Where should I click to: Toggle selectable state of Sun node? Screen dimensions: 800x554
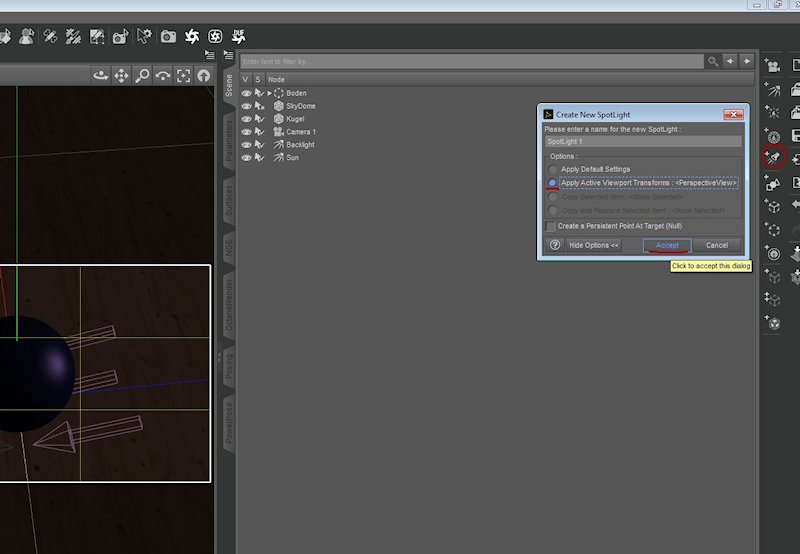[x=260, y=158]
